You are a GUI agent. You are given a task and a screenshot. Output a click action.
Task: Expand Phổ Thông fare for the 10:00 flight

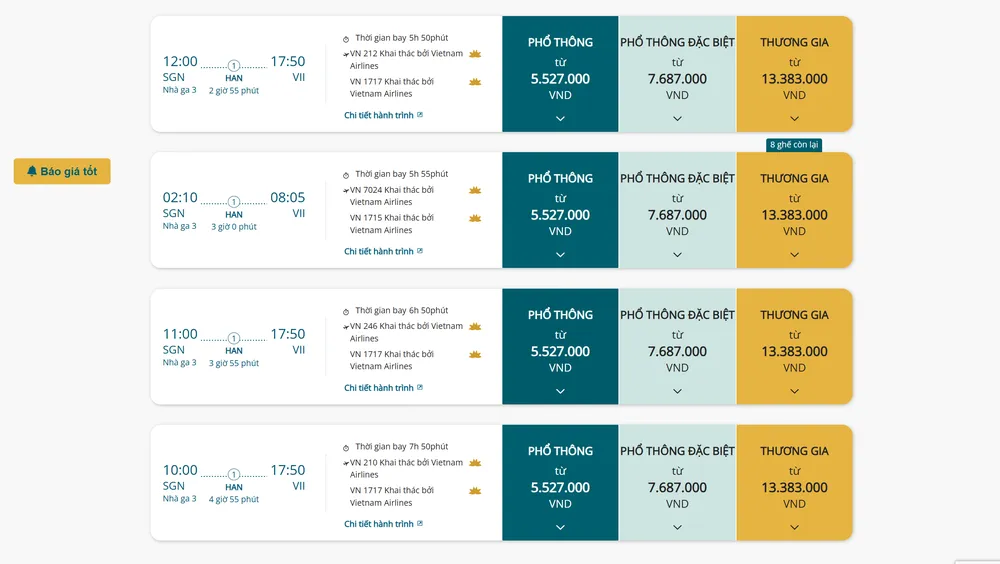(560, 527)
